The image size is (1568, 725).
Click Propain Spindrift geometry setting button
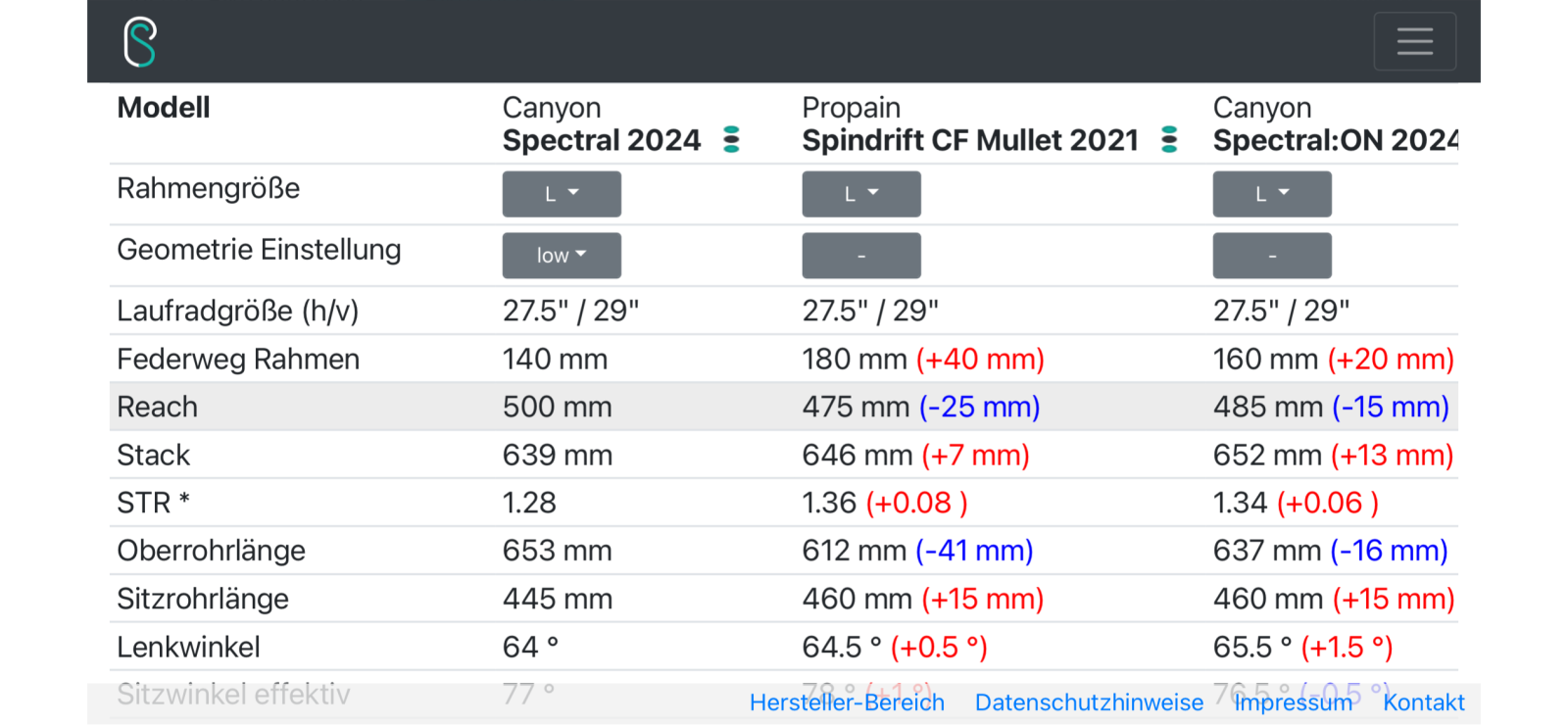[861, 256]
